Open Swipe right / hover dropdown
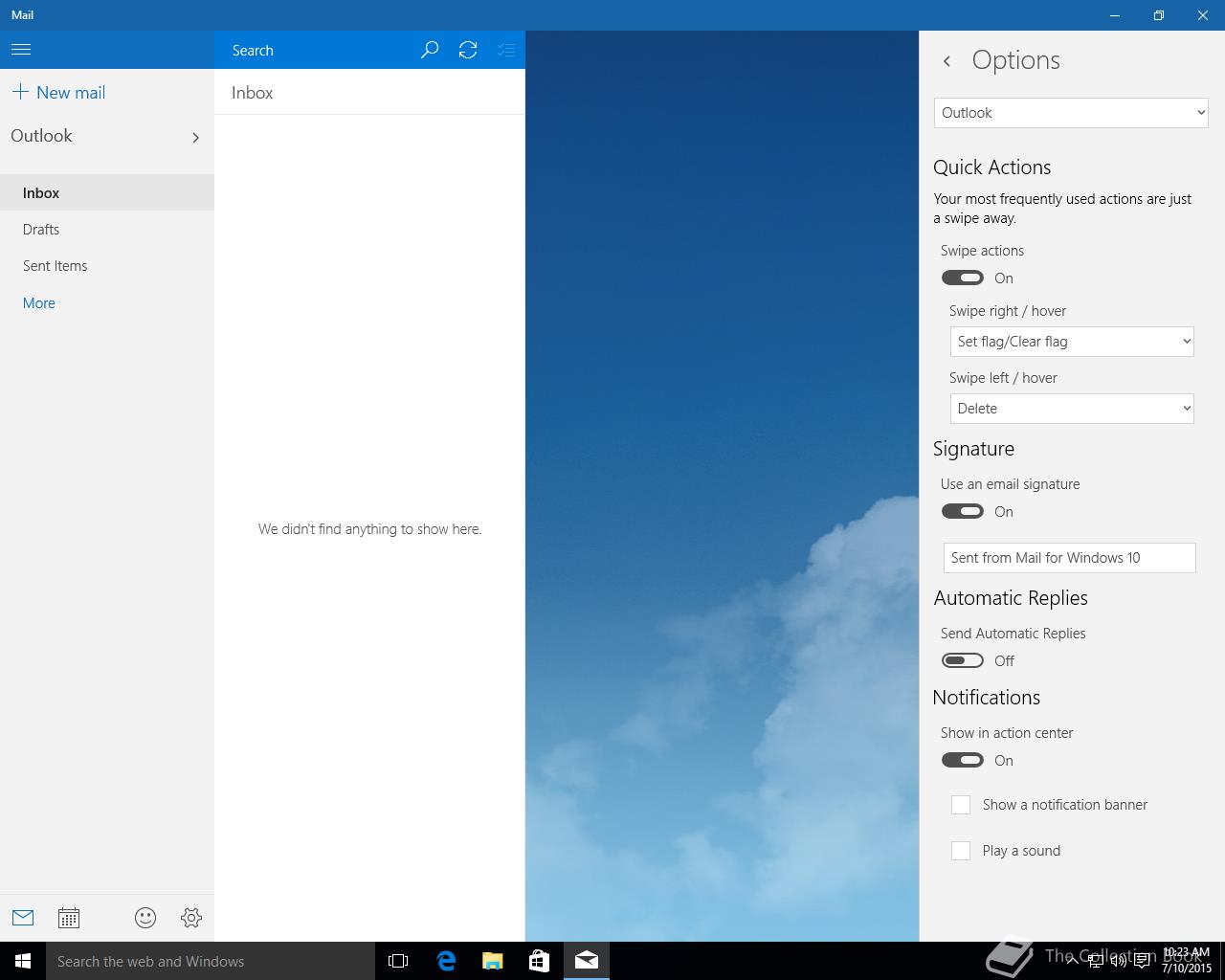The width and height of the screenshot is (1225, 980). click(x=1072, y=342)
